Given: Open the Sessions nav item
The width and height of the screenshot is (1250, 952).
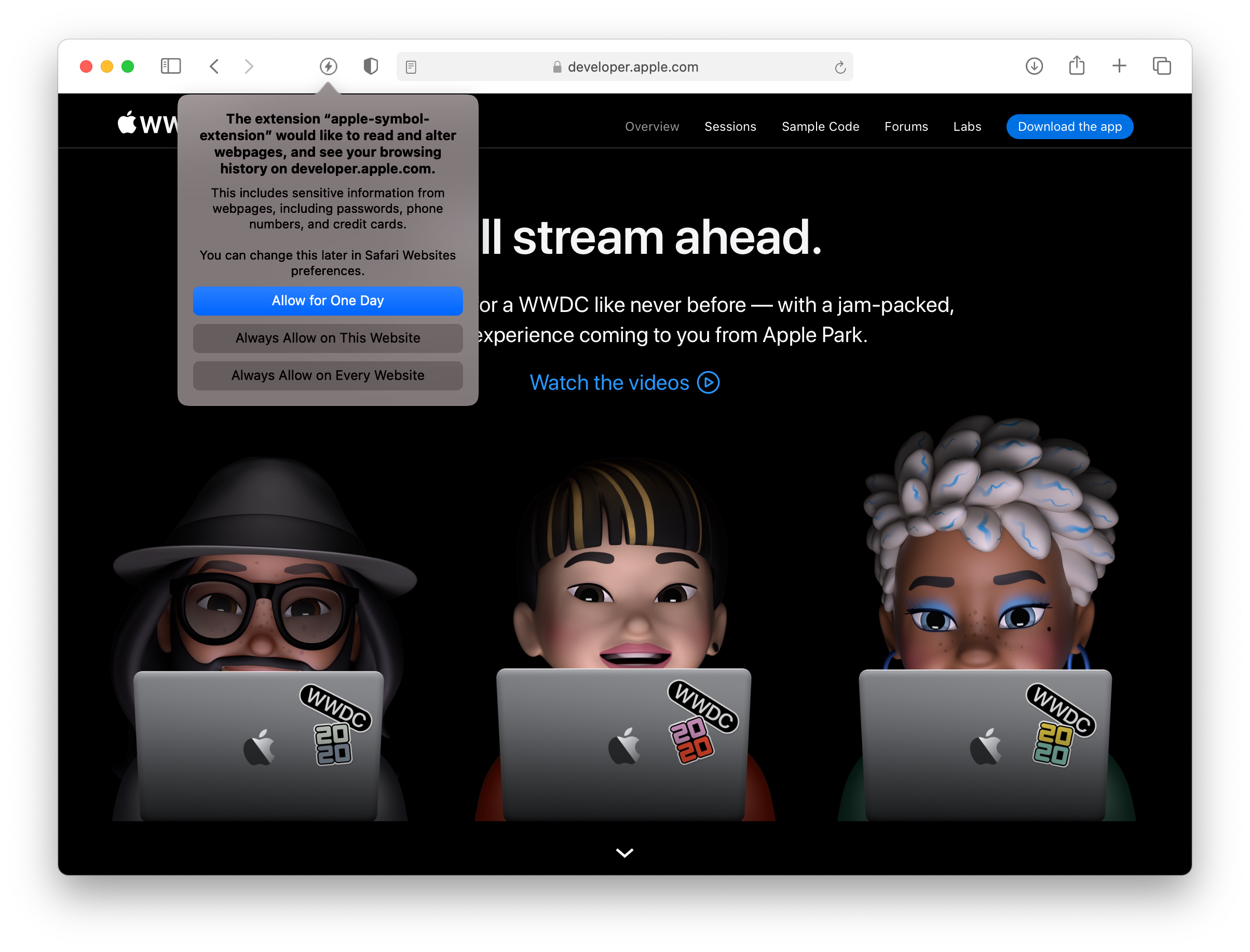Looking at the screenshot, I should [x=730, y=126].
